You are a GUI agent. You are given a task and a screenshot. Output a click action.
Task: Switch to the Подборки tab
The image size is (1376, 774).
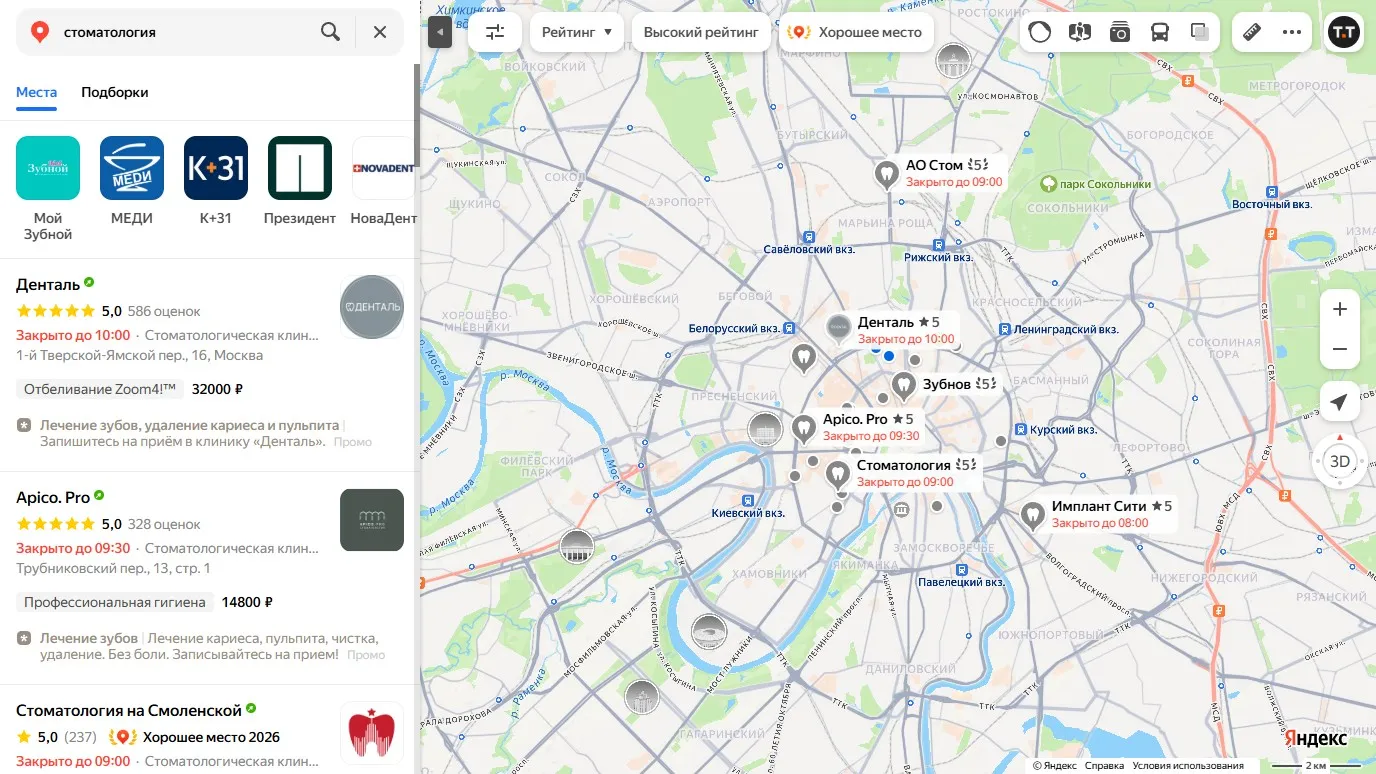[x=115, y=92]
